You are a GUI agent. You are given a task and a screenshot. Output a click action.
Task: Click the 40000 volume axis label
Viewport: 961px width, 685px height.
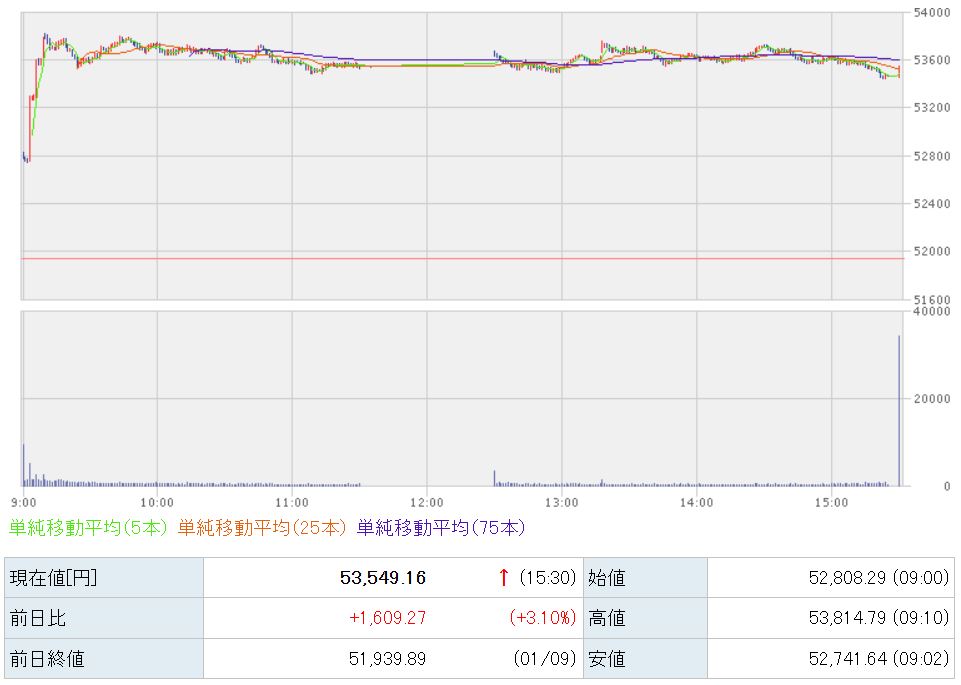click(931, 312)
